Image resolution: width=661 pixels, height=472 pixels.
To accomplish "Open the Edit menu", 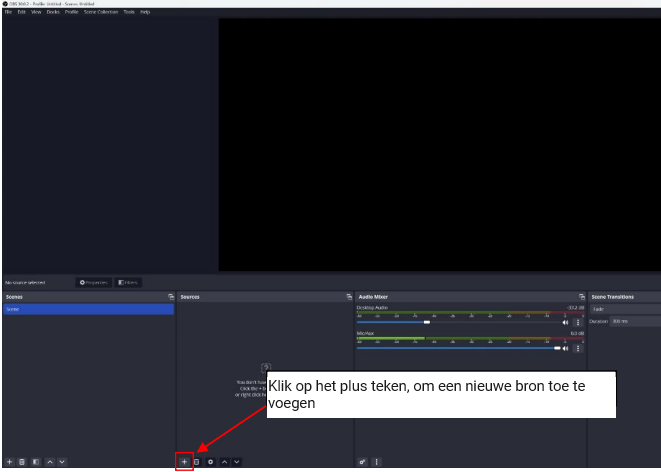I will (21, 12).
